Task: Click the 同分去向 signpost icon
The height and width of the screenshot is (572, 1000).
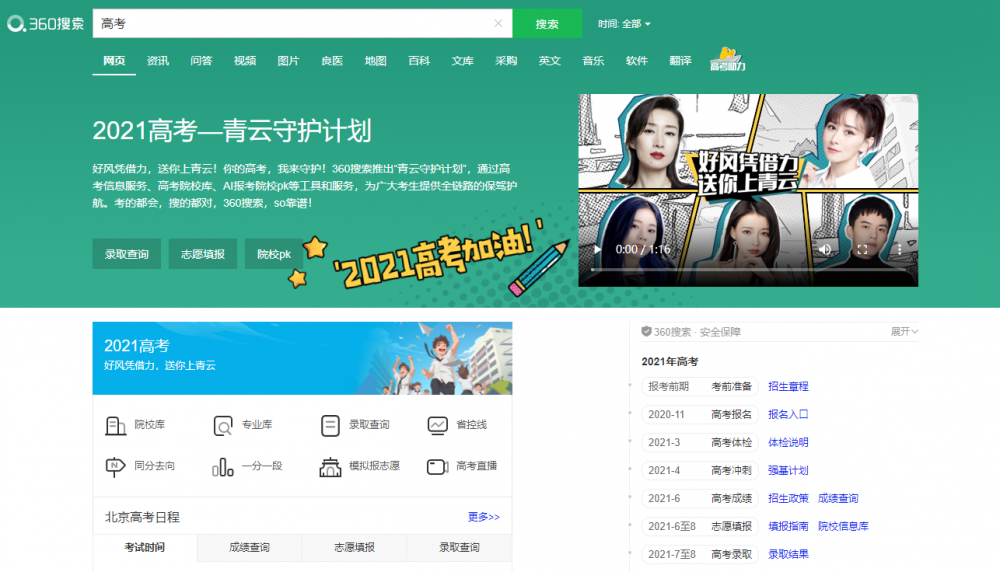Action: coord(115,466)
